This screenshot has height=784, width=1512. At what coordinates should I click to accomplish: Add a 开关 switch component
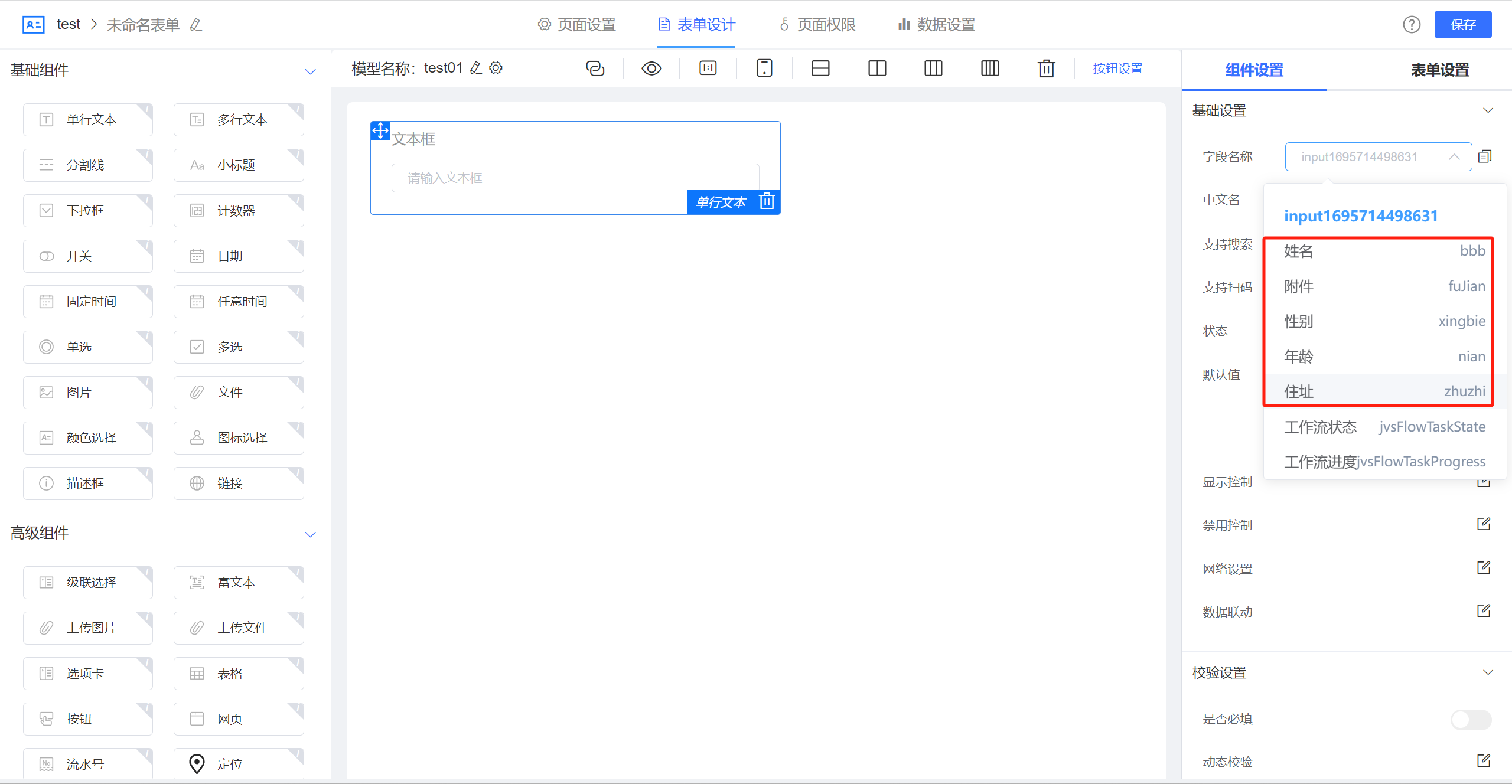pos(88,256)
